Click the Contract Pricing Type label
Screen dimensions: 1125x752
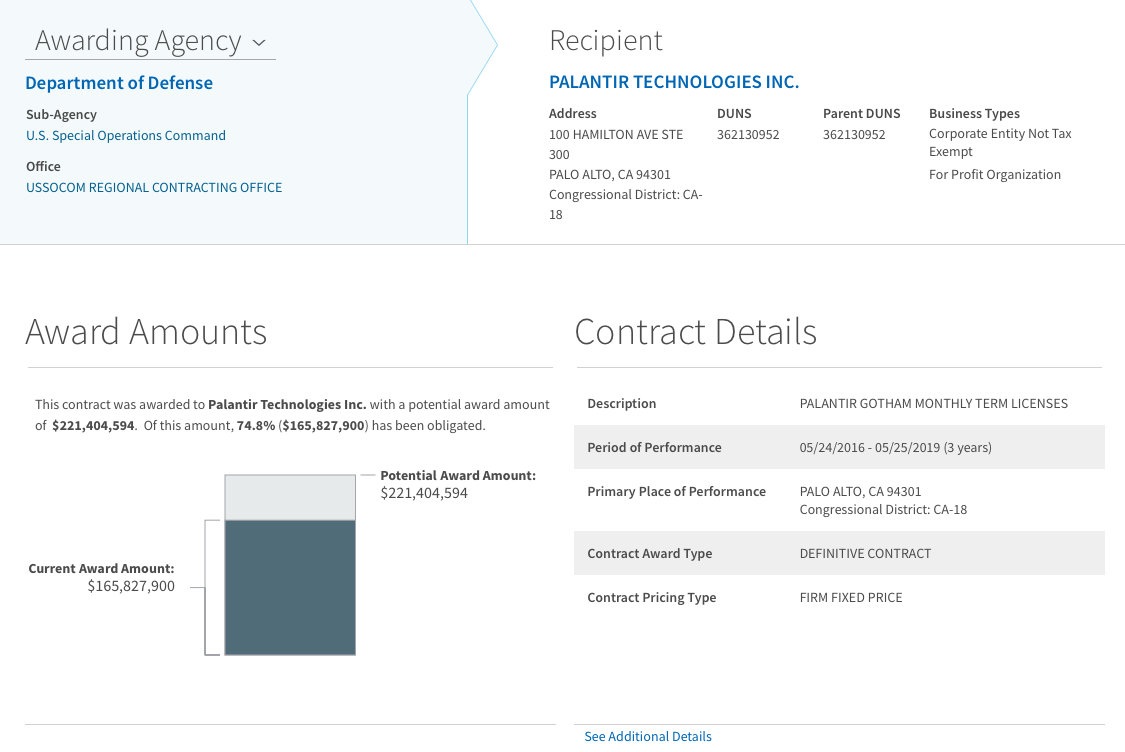(651, 597)
